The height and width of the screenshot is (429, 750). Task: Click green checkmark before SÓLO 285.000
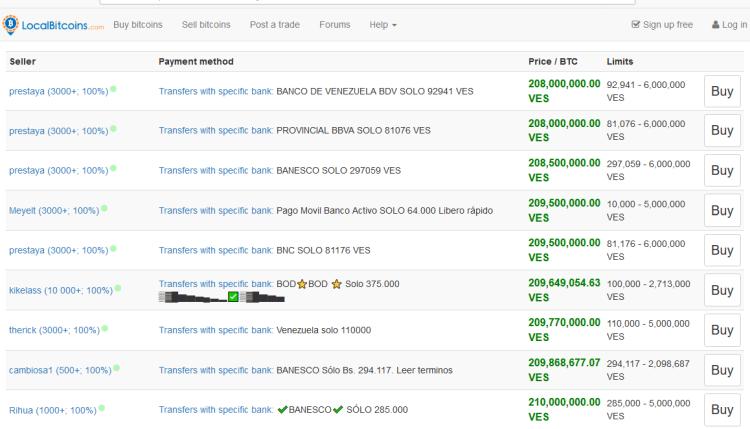click(338, 410)
